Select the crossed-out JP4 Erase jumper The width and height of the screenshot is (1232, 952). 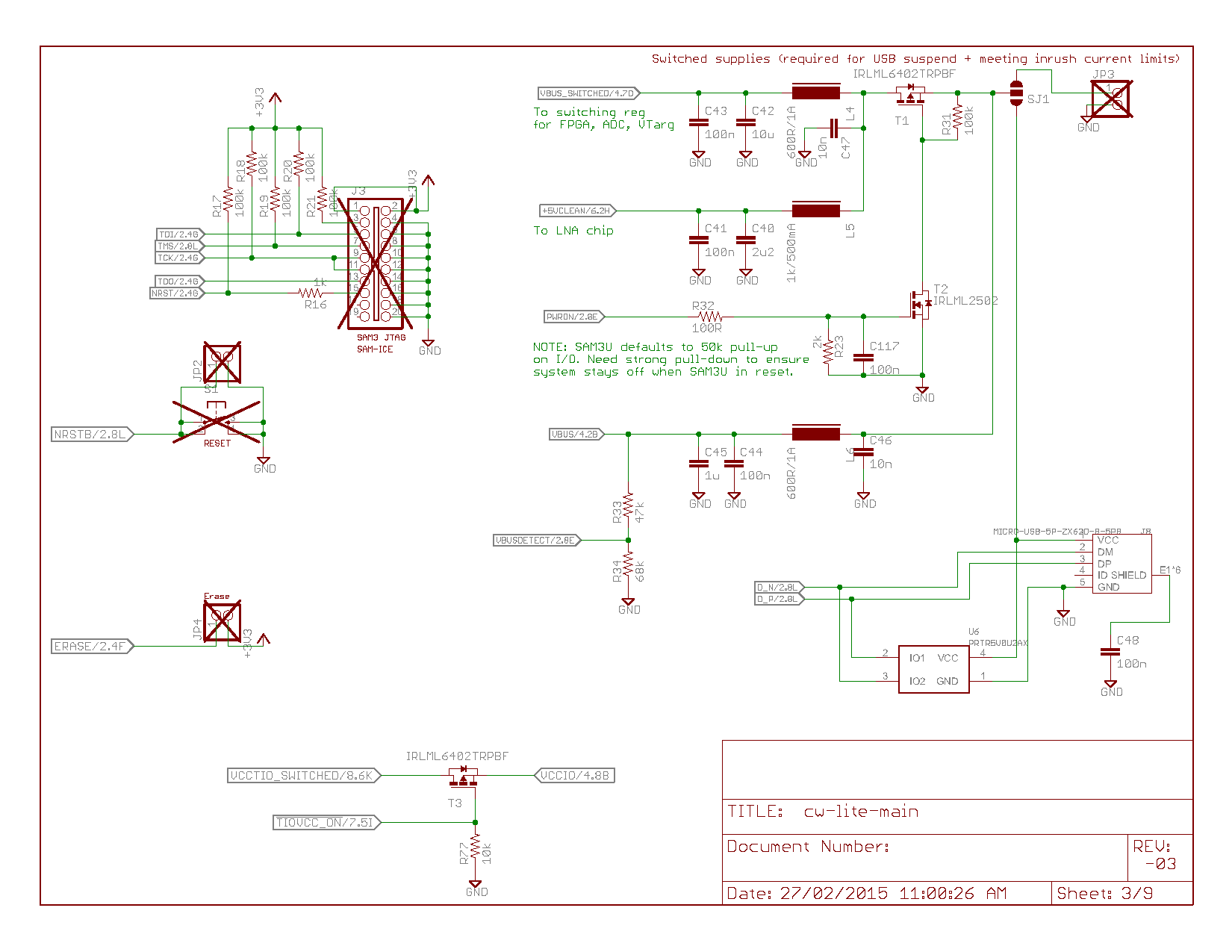click(223, 621)
